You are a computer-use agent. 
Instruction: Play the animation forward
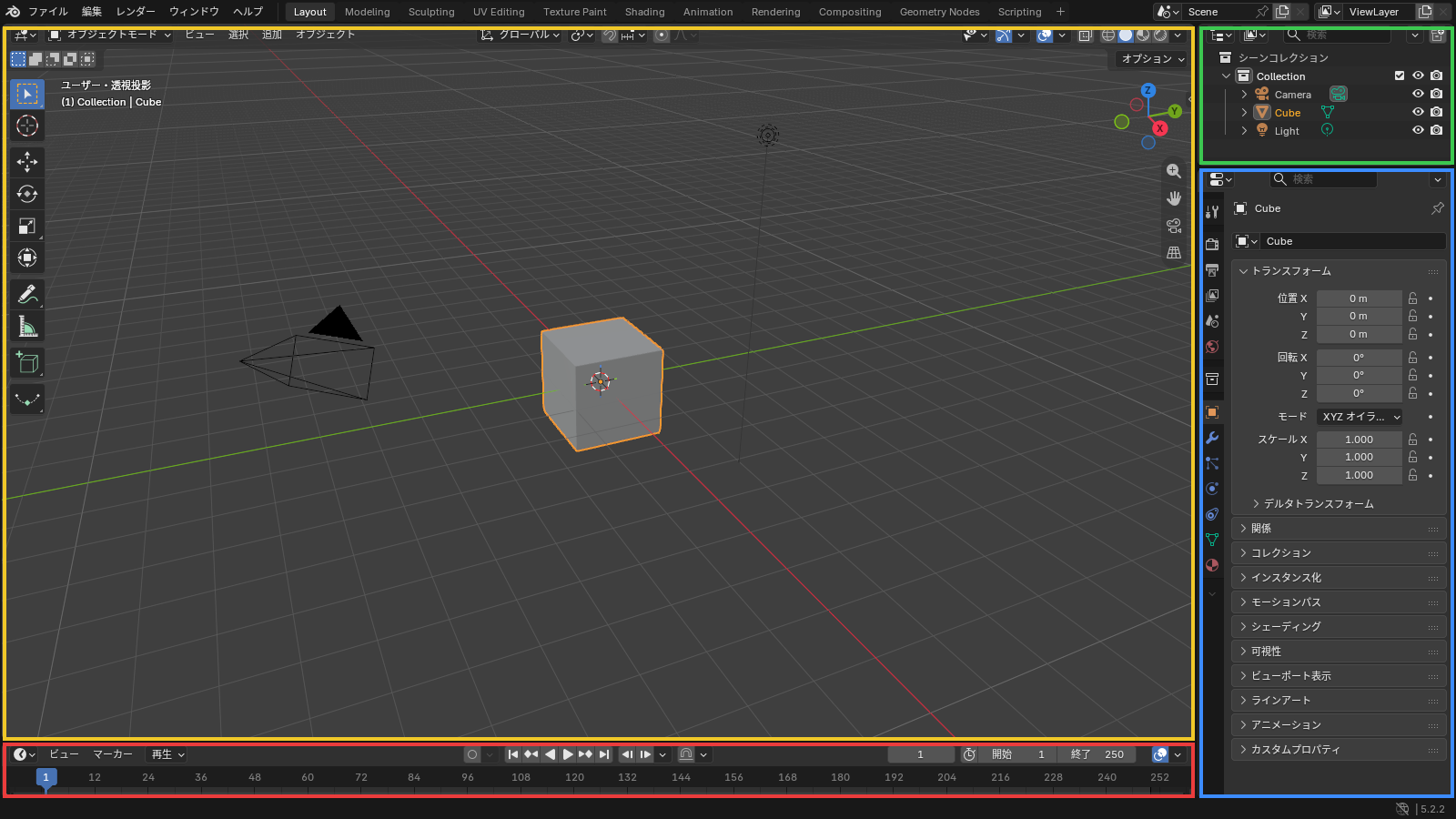(x=568, y=754)
